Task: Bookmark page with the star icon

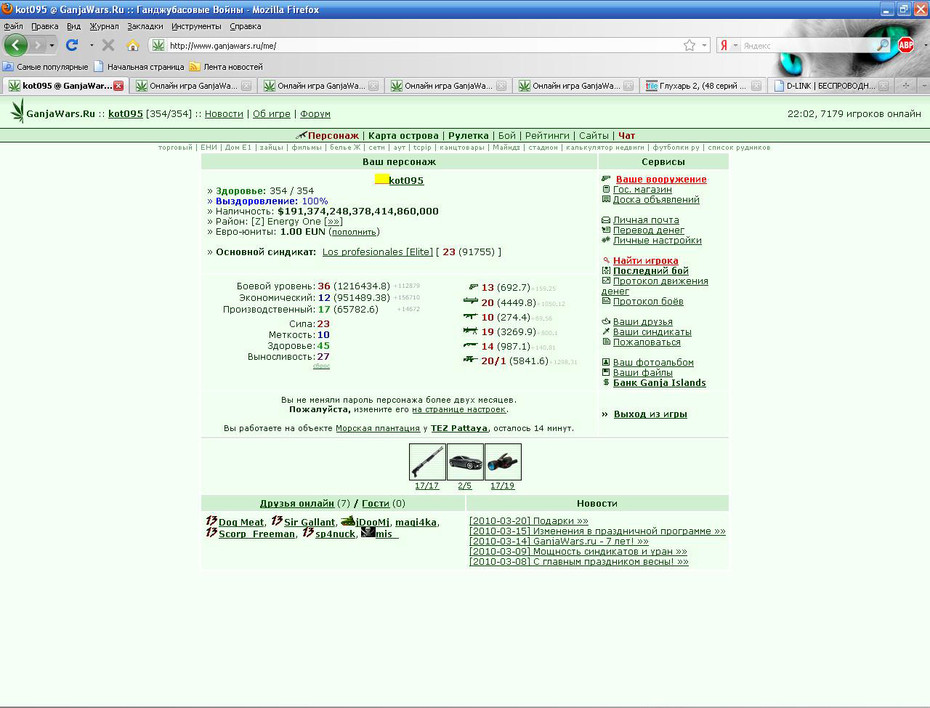Action: tap(689, 46)
